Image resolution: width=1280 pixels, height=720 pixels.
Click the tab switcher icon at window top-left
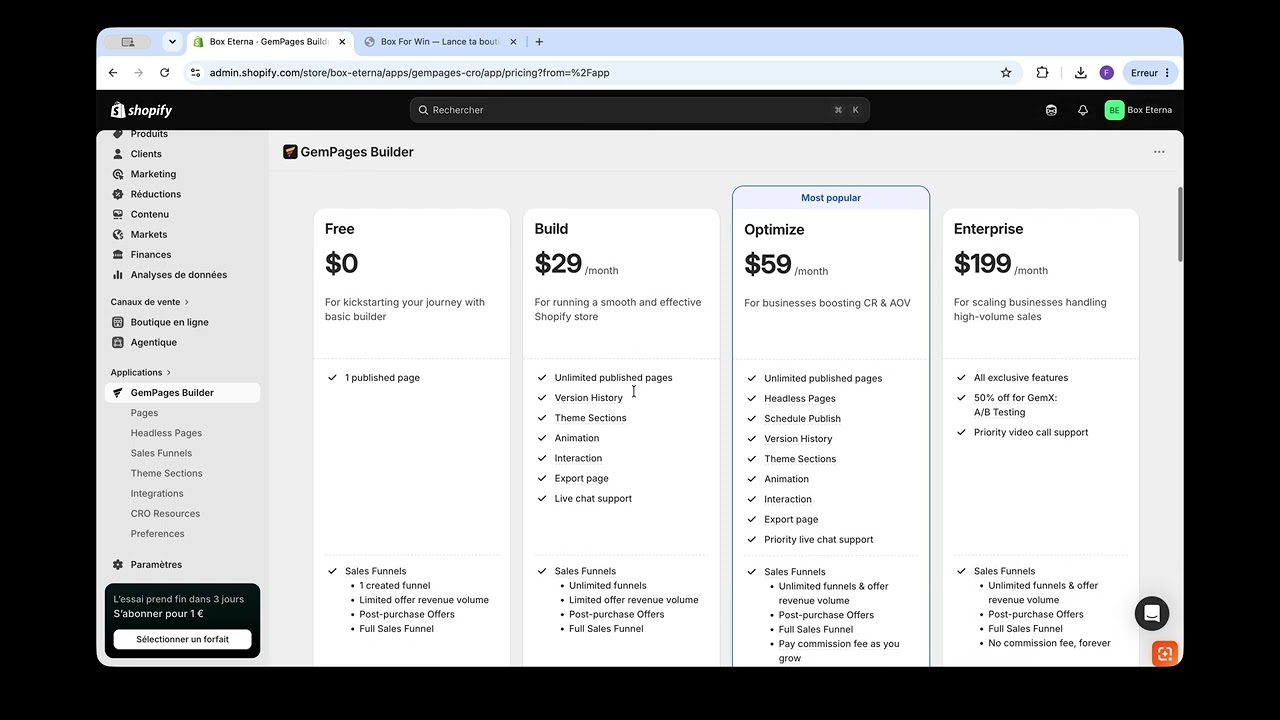[x=128, y=42]
